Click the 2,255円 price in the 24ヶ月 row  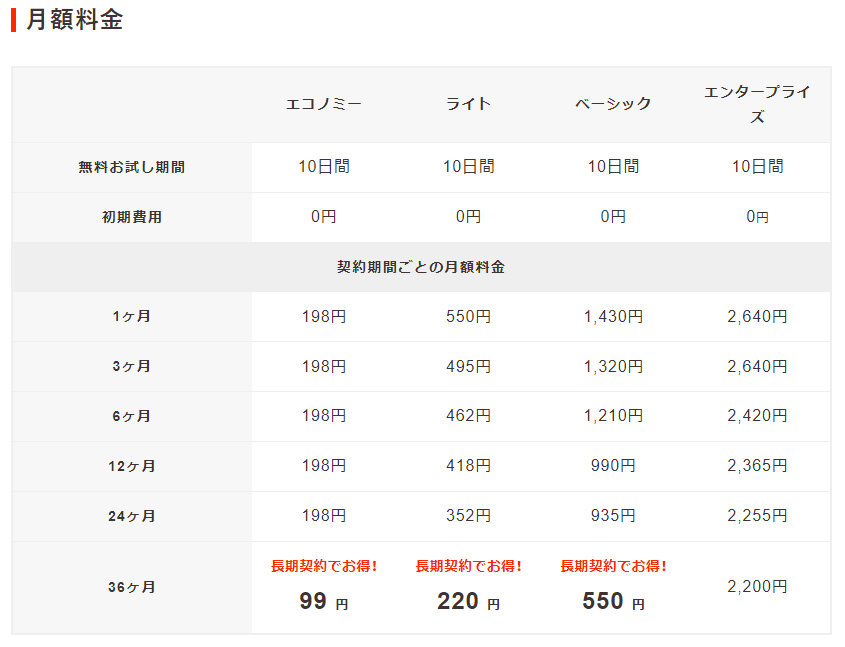[x=757, y=516]
